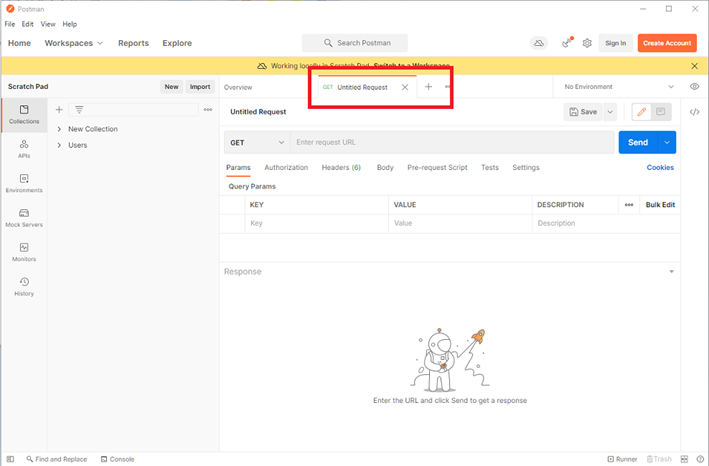Switch to the Authorization tab

pyautogui.click(x=286, y=168)
